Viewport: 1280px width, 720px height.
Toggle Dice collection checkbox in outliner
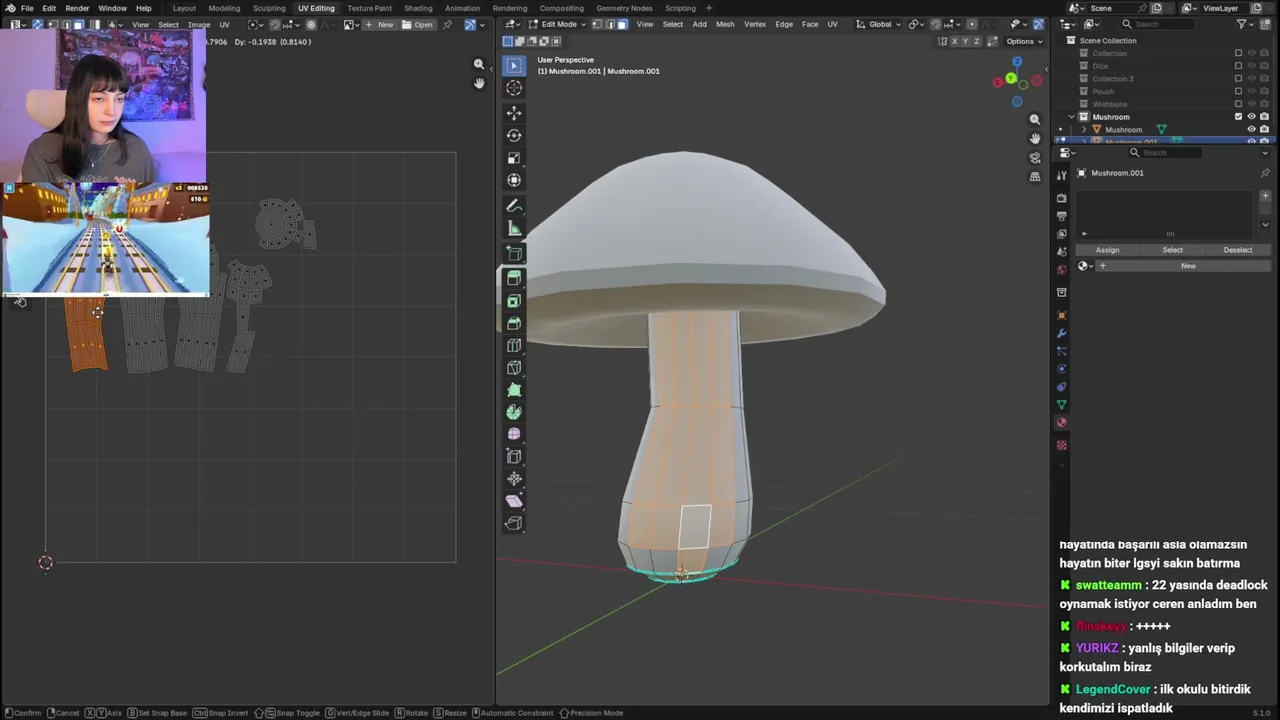coord(1238,66)
